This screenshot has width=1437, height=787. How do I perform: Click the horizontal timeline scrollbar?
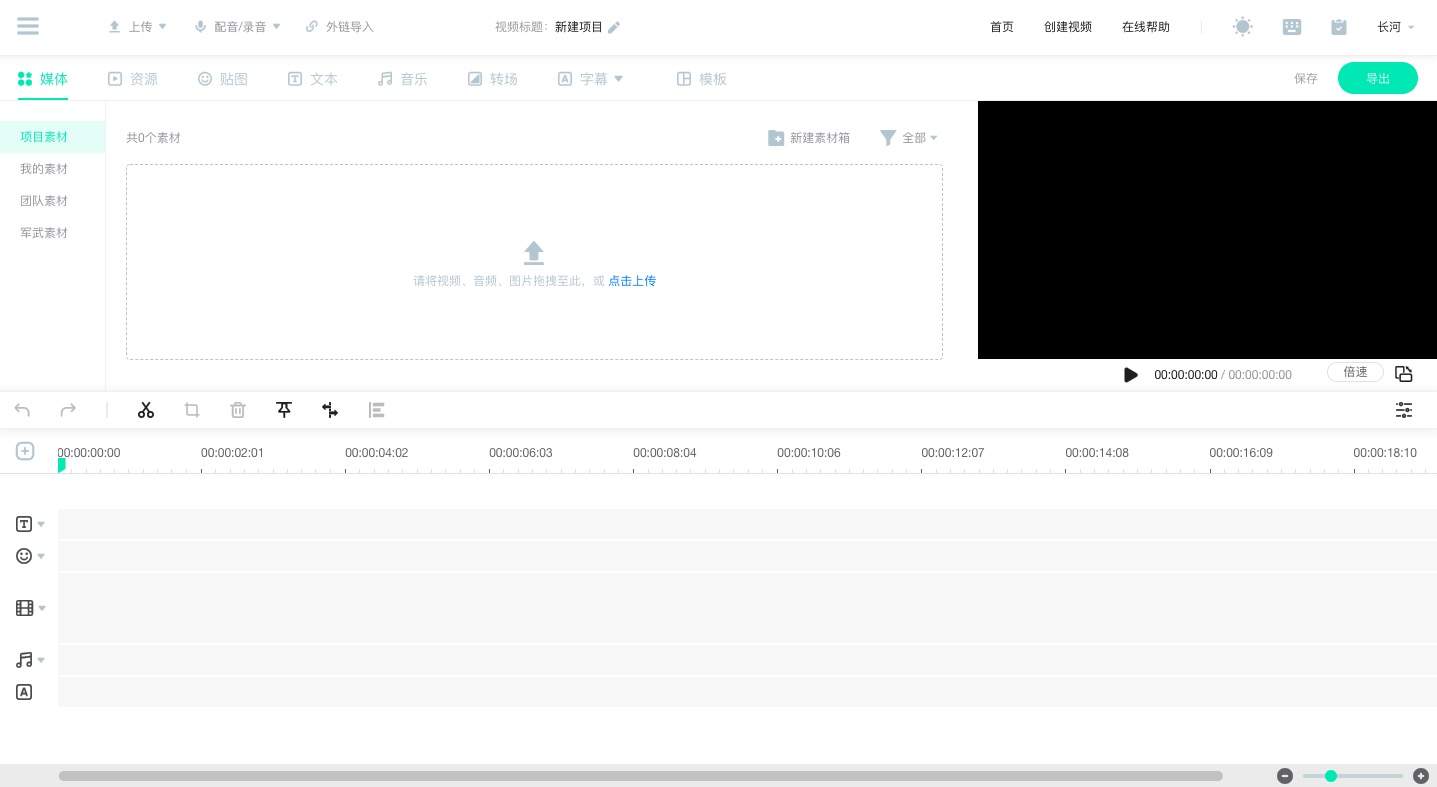pos(640,776)
